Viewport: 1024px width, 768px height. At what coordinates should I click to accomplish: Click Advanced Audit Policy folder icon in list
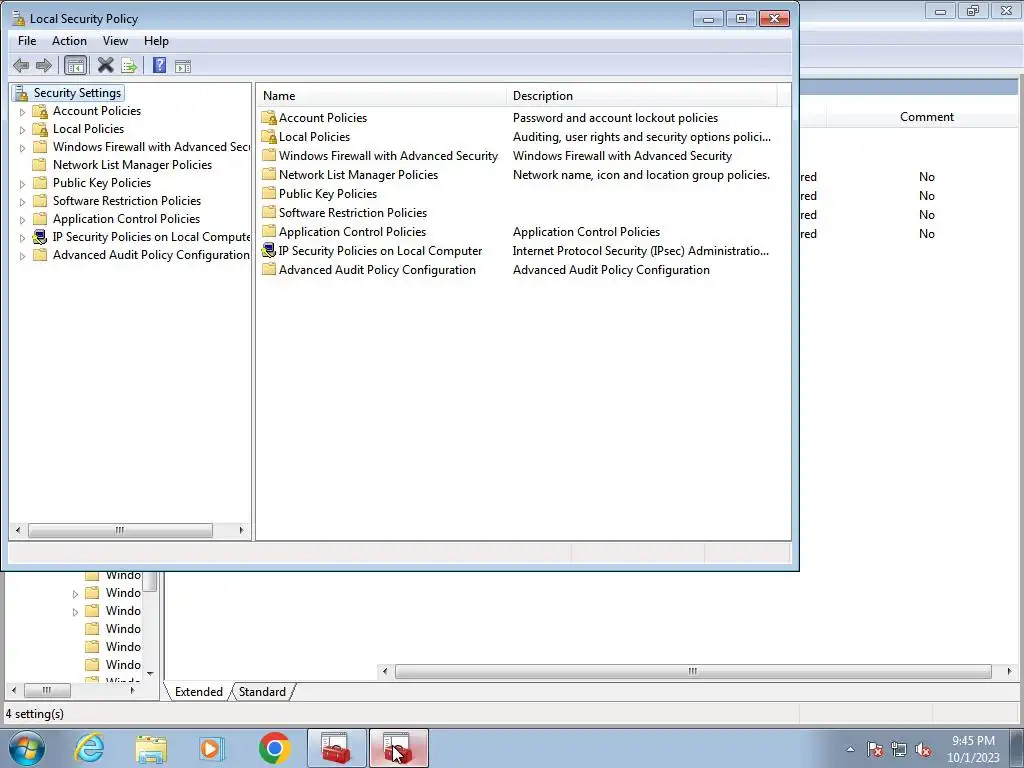[268, 269]
